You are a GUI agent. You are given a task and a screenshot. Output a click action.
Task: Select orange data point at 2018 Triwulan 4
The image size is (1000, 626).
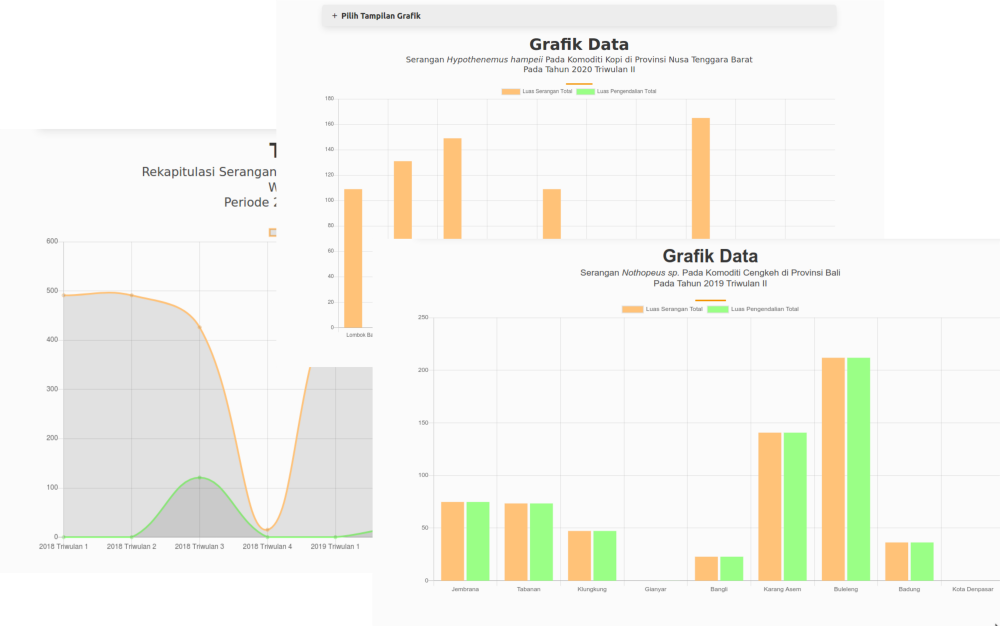267,529
